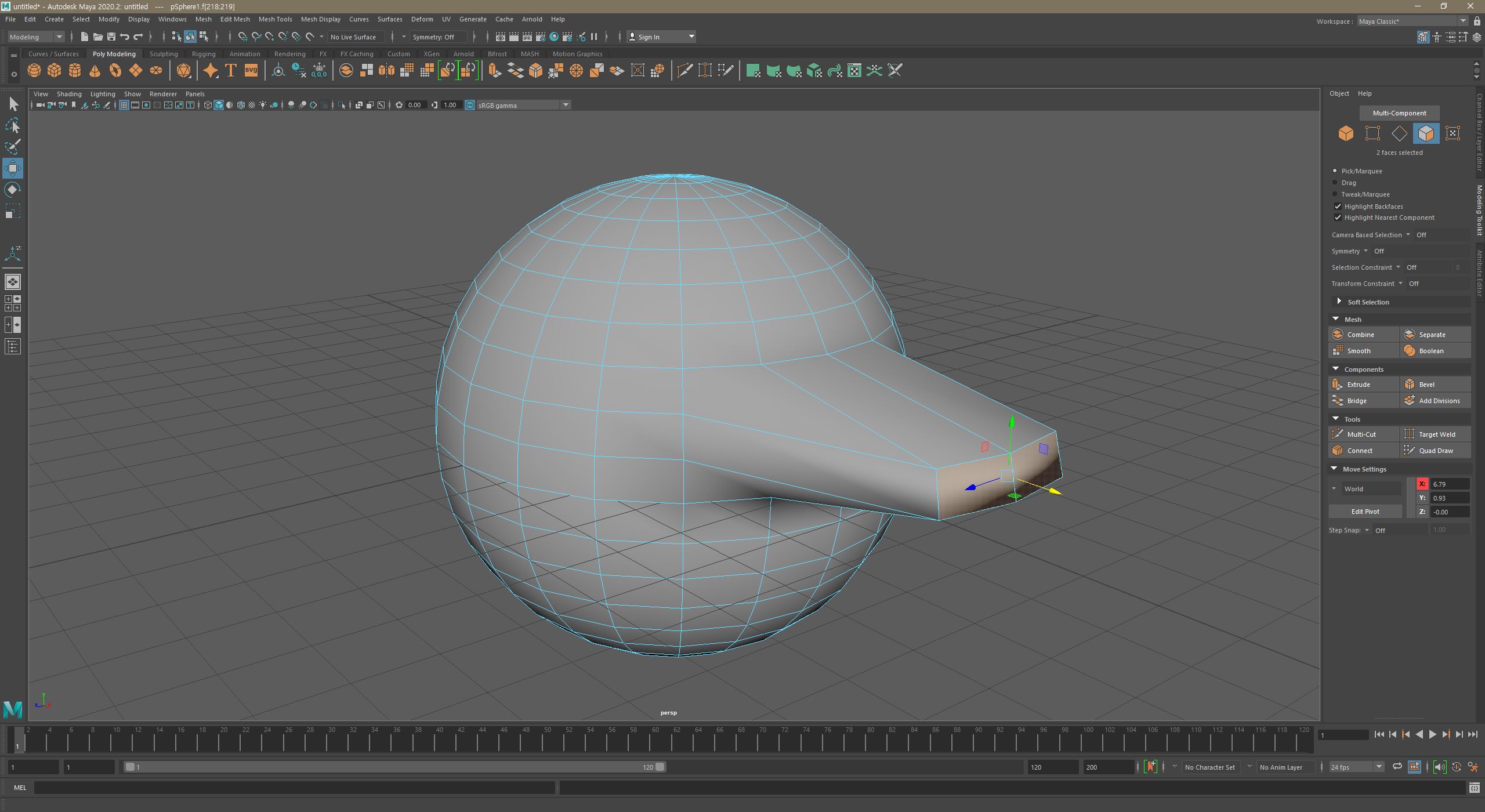Viewport: 1485px width, 812px height.
Task: Select the Rotate tool in the left toolbox
Action: coord(13,190)
